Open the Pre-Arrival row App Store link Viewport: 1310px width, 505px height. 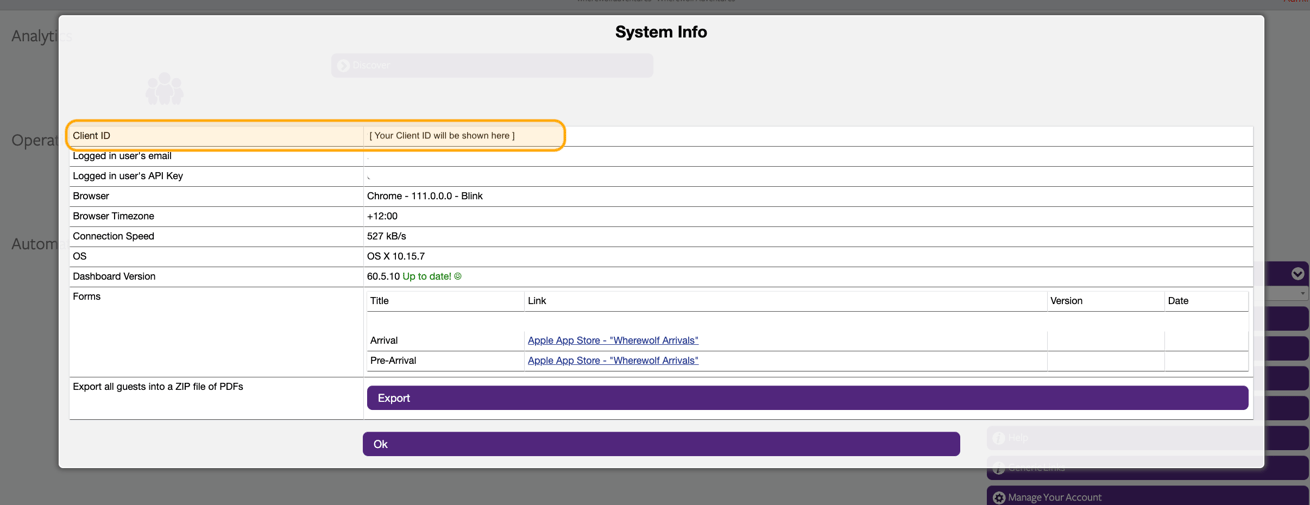[x=612, y=361]
